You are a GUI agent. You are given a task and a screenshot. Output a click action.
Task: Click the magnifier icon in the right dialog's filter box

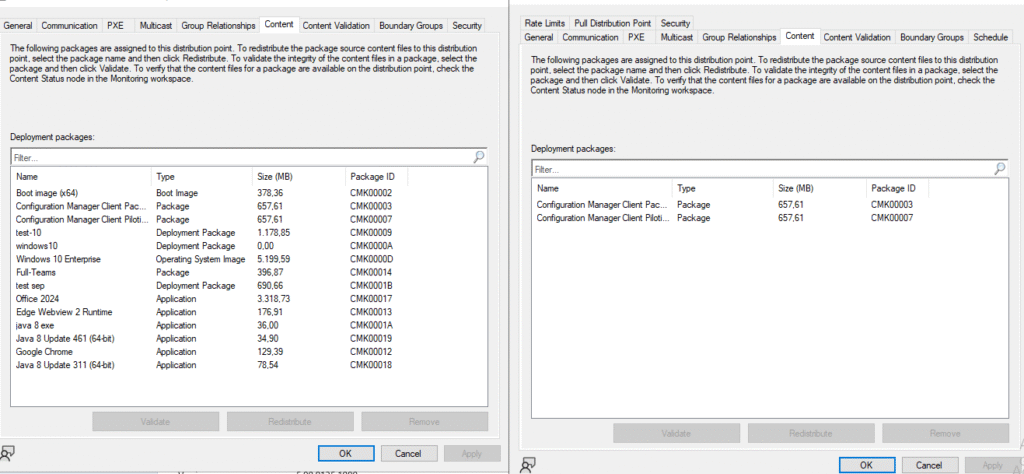tap(999, 169)
